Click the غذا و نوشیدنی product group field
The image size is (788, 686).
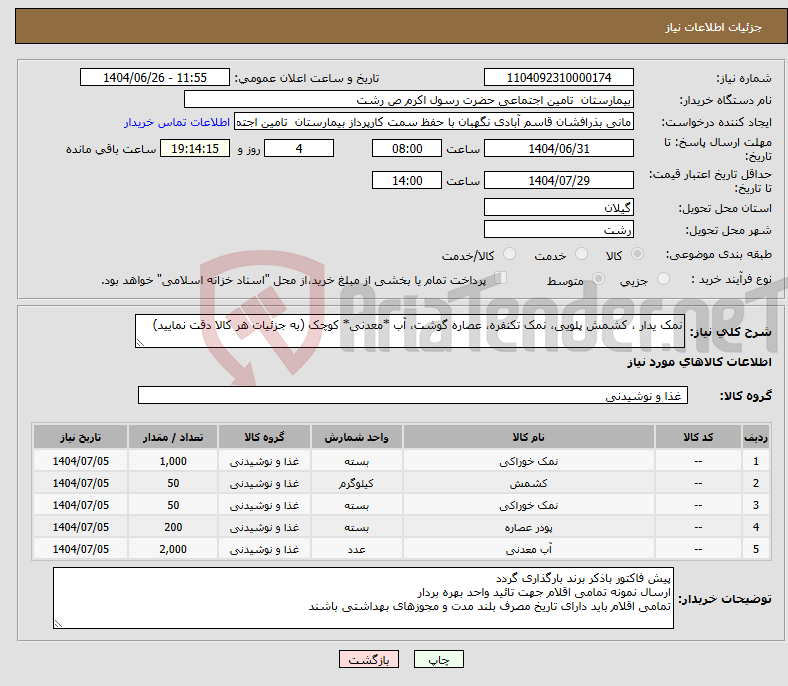click(x=412, y=396)
